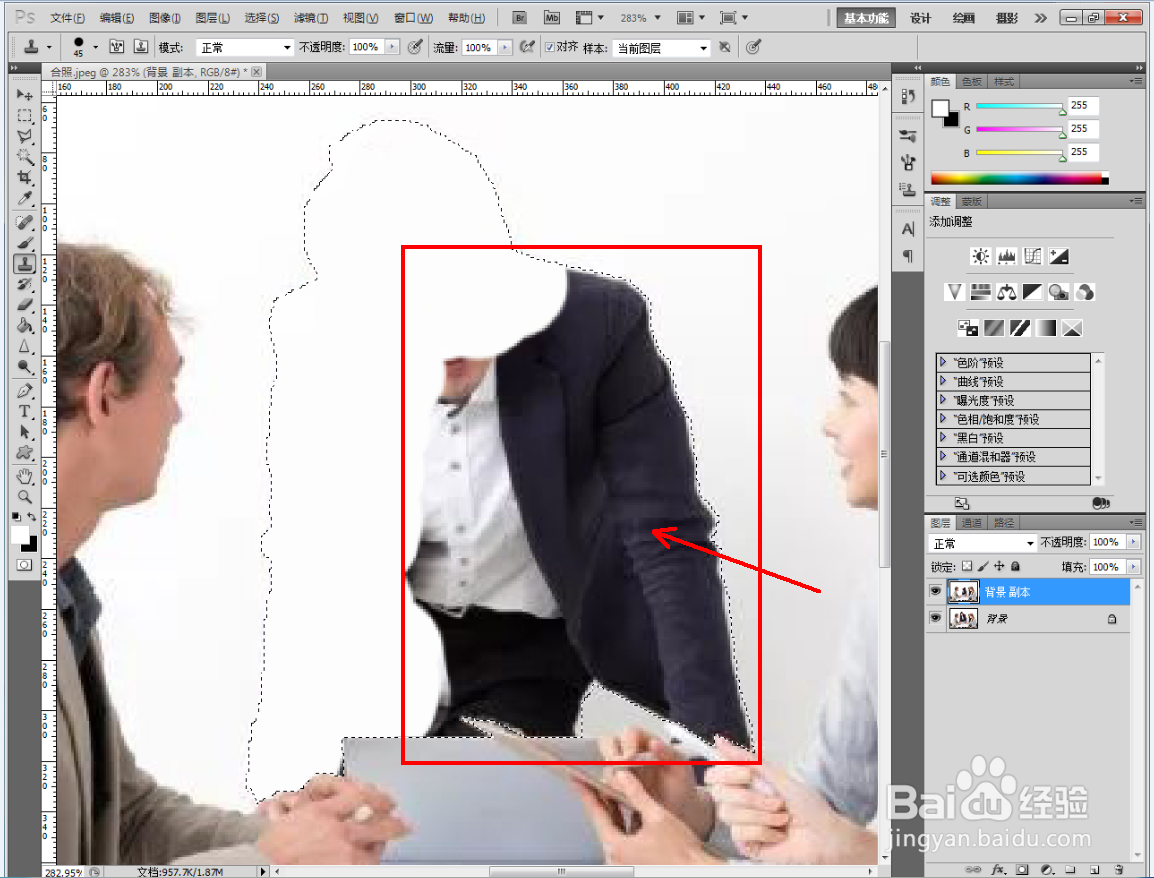This screenshot has height=878, width=1154.
Task: Switch to the 设计 workspace
Action: click(x=920, y=18)
